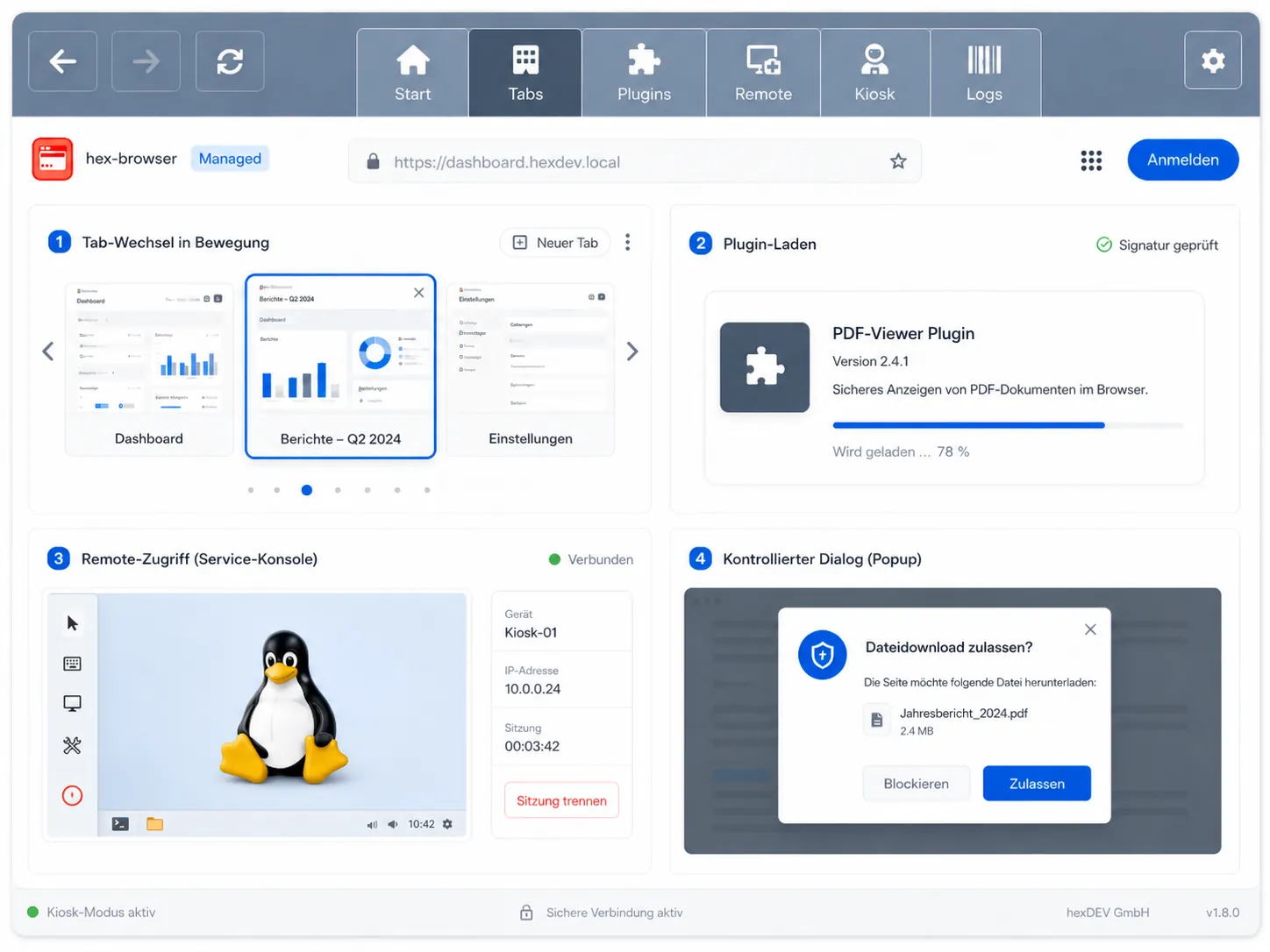Screen dimensions: 1270x952
Task: Select the pointer tool in remote console
Action: pyautogui.click(x=72, y=623)
